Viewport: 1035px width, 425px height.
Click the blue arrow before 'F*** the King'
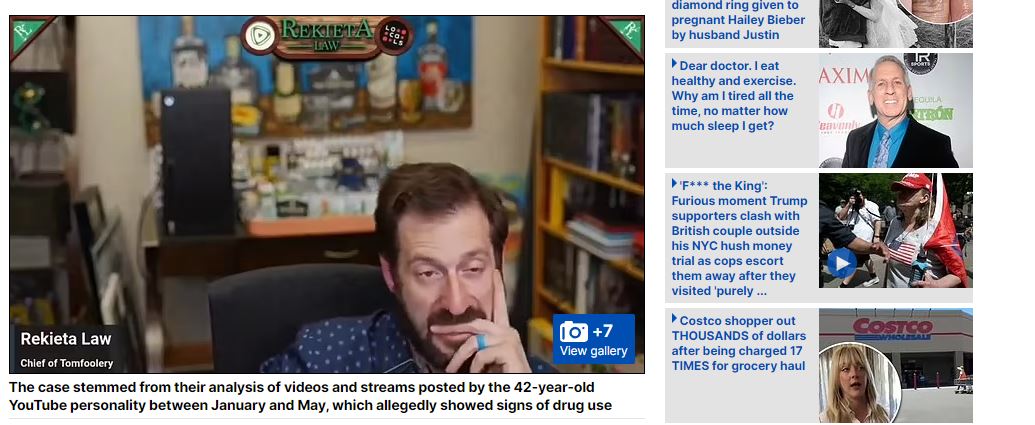pos(675,183)
